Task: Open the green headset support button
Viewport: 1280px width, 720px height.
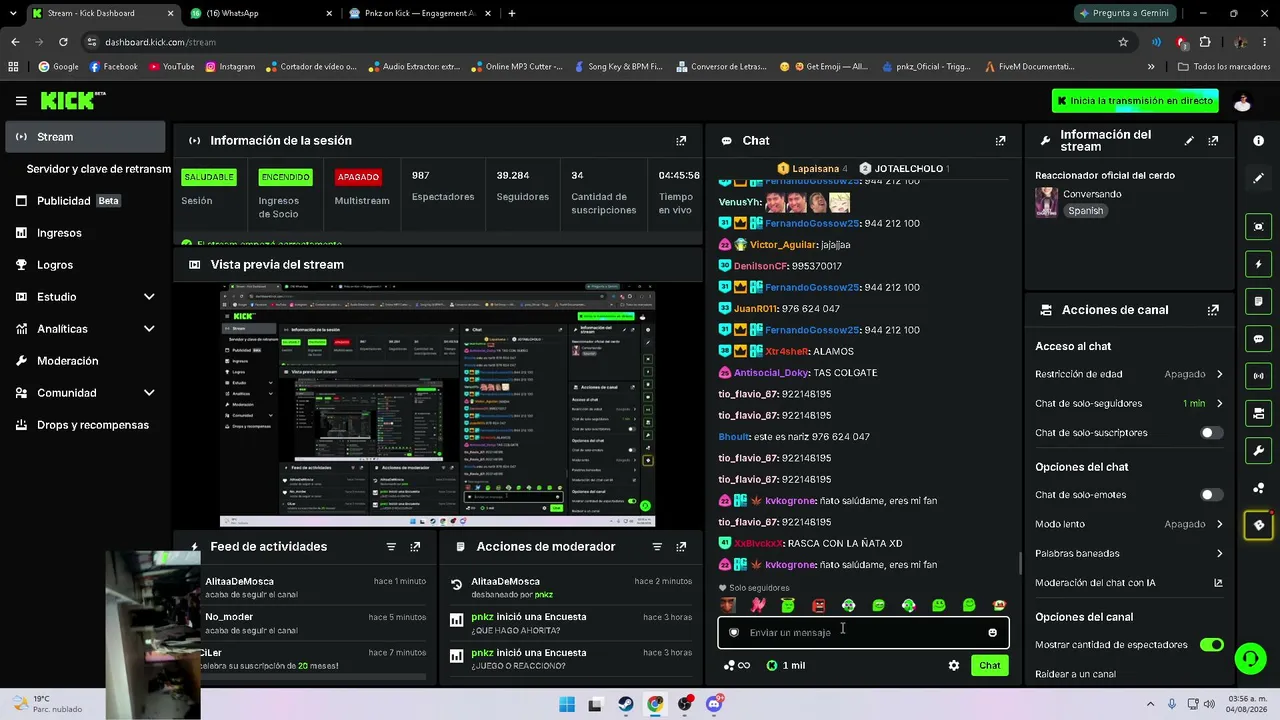Action: pos(1250,658)
